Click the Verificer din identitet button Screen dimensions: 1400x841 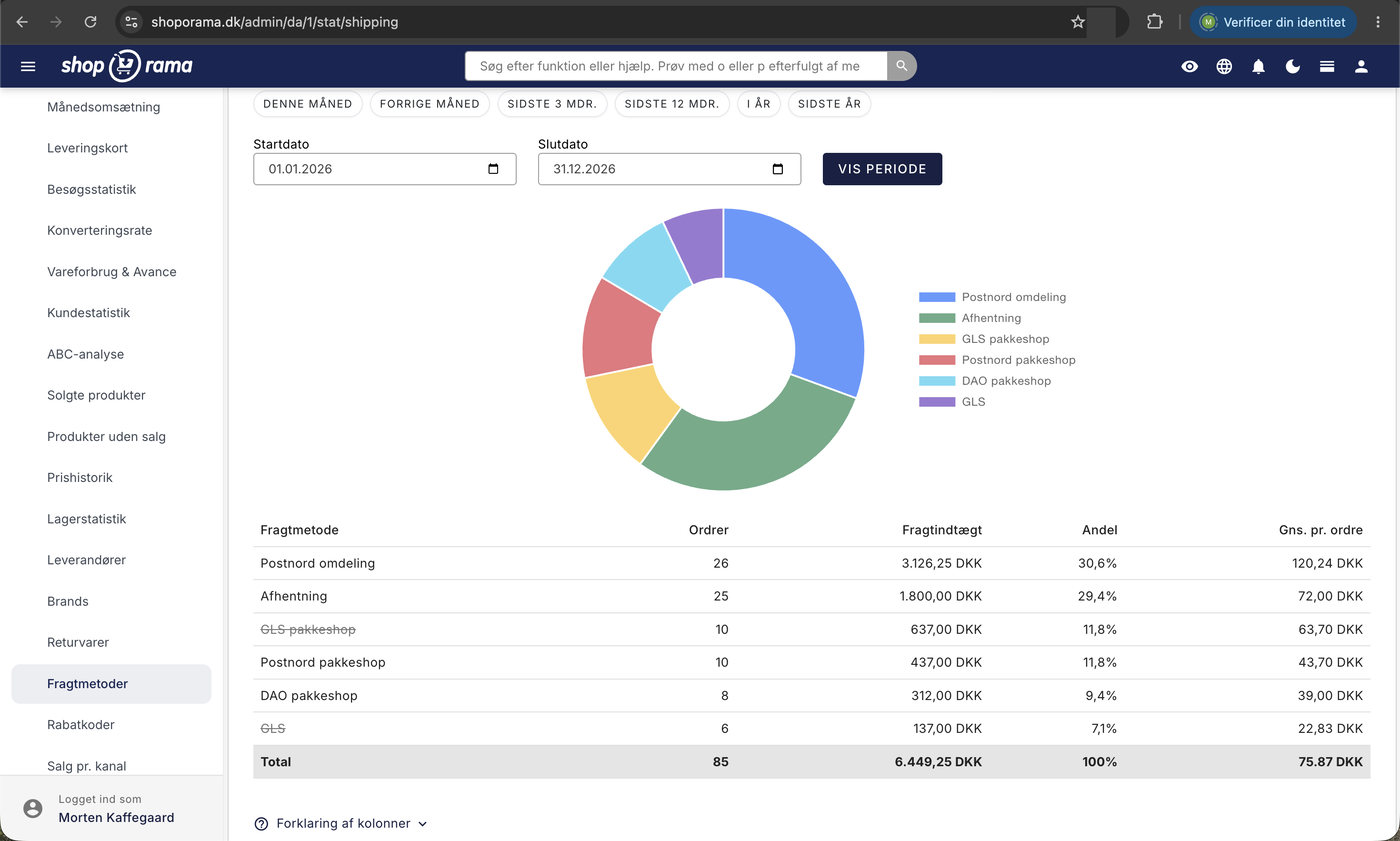1273,22
